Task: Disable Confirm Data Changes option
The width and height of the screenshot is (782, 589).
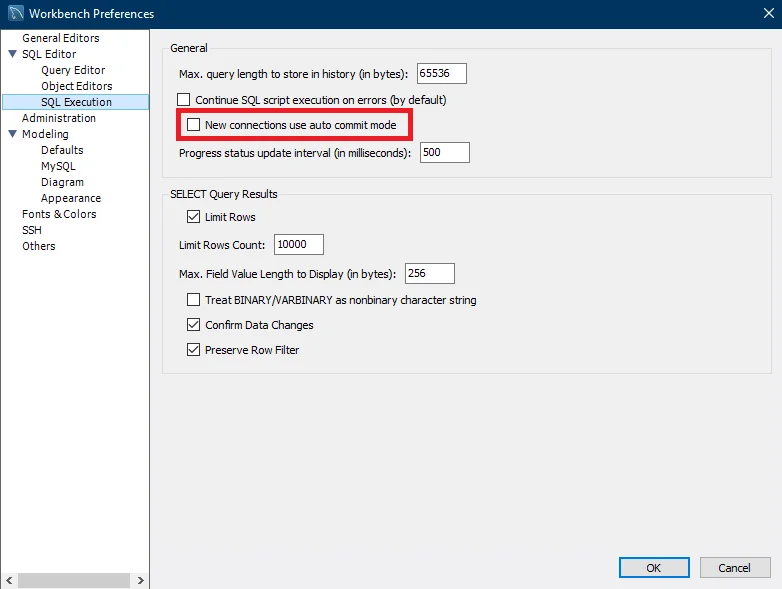Action: [194, 325]
